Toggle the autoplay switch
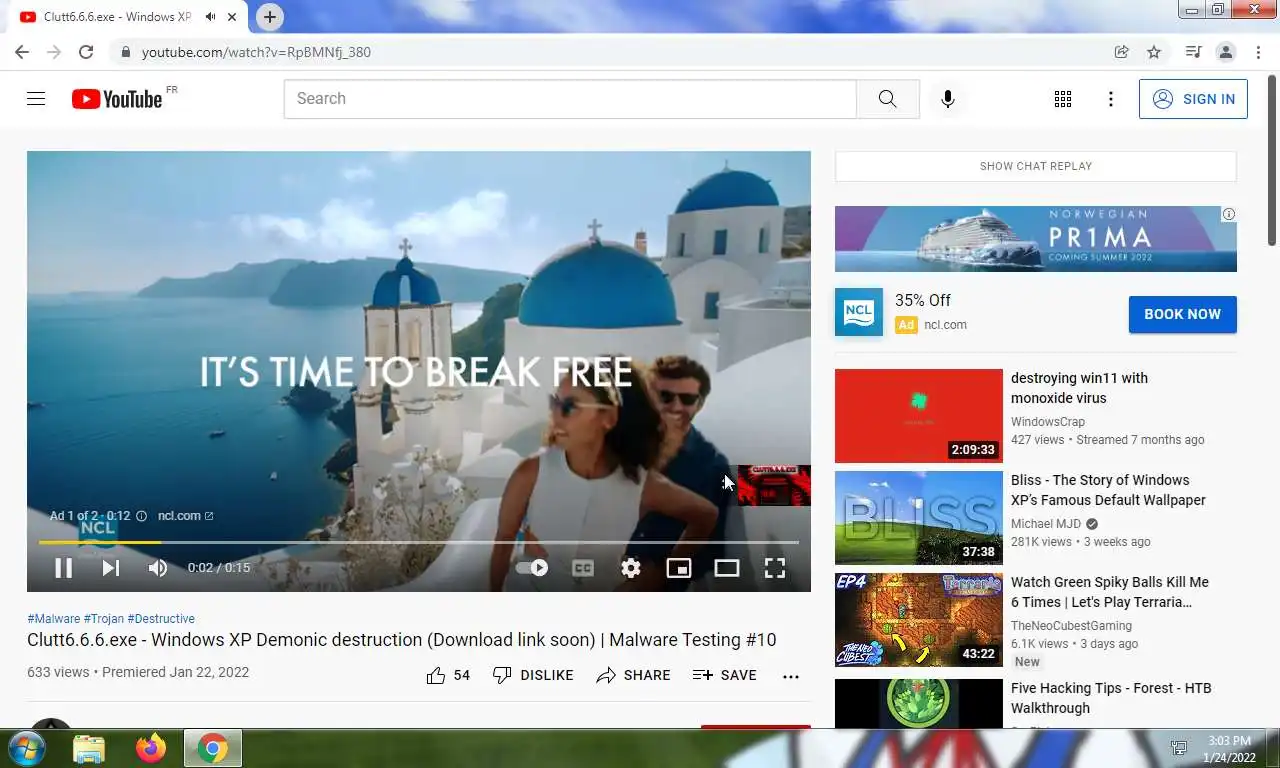1280x768 pixels. (532, 568)
